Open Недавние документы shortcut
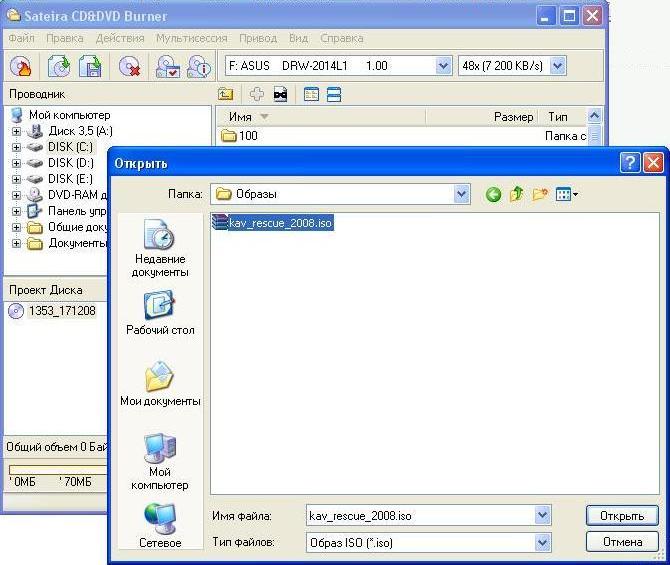Viewport: 670px width, 565px height. click(x=160, y=248)
